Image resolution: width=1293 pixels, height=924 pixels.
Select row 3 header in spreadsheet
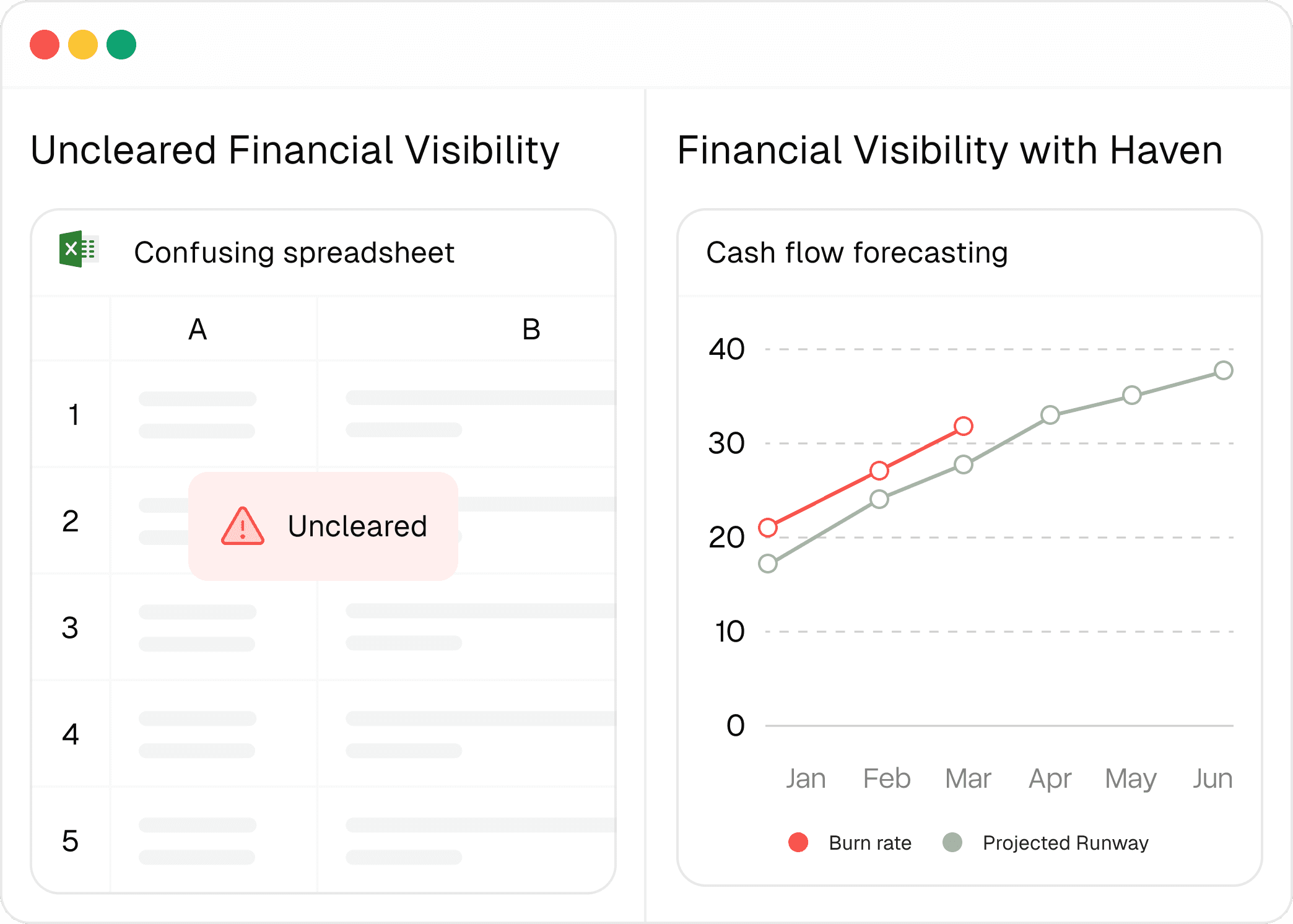click(70, 628)
